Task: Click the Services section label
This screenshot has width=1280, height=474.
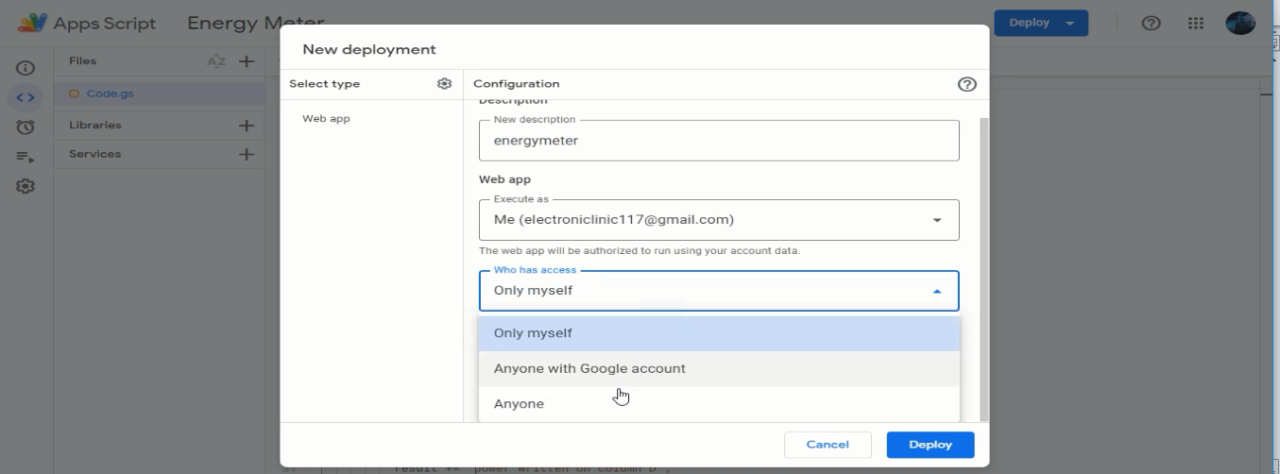Action: click(95, 155)
